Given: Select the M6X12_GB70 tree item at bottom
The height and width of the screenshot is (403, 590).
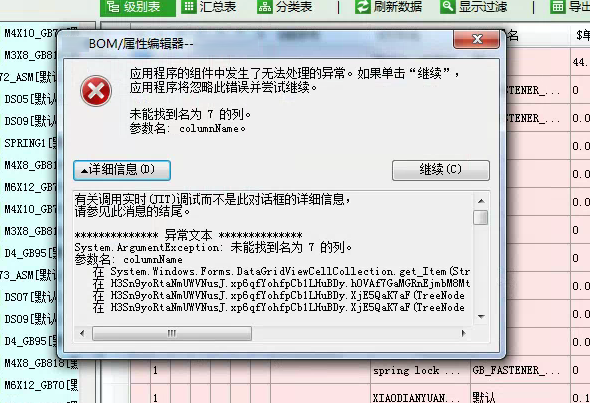Looking at the screenshot, I should click(41, 385).
